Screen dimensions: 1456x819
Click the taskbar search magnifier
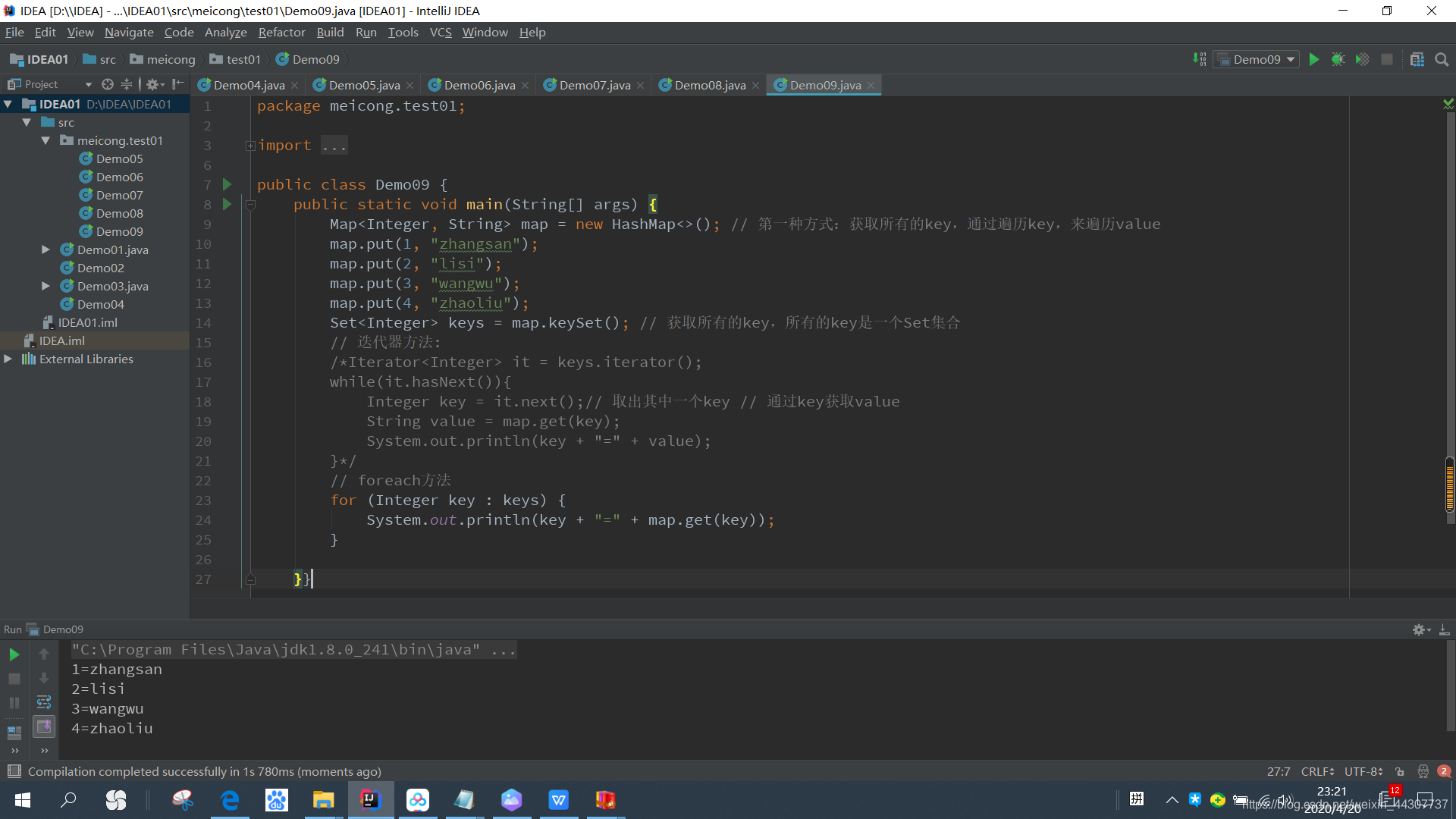point(68,799)
